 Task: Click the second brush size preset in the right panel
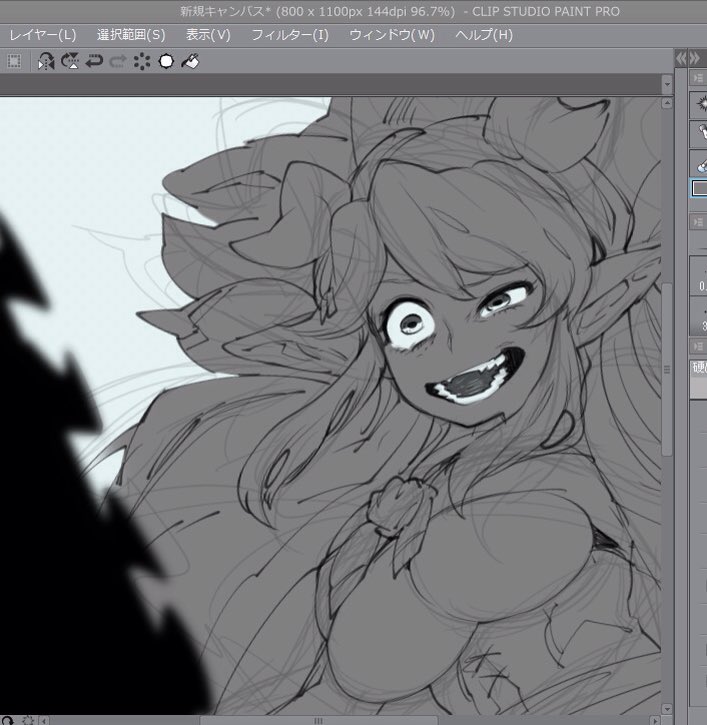[x=701, y=316]
